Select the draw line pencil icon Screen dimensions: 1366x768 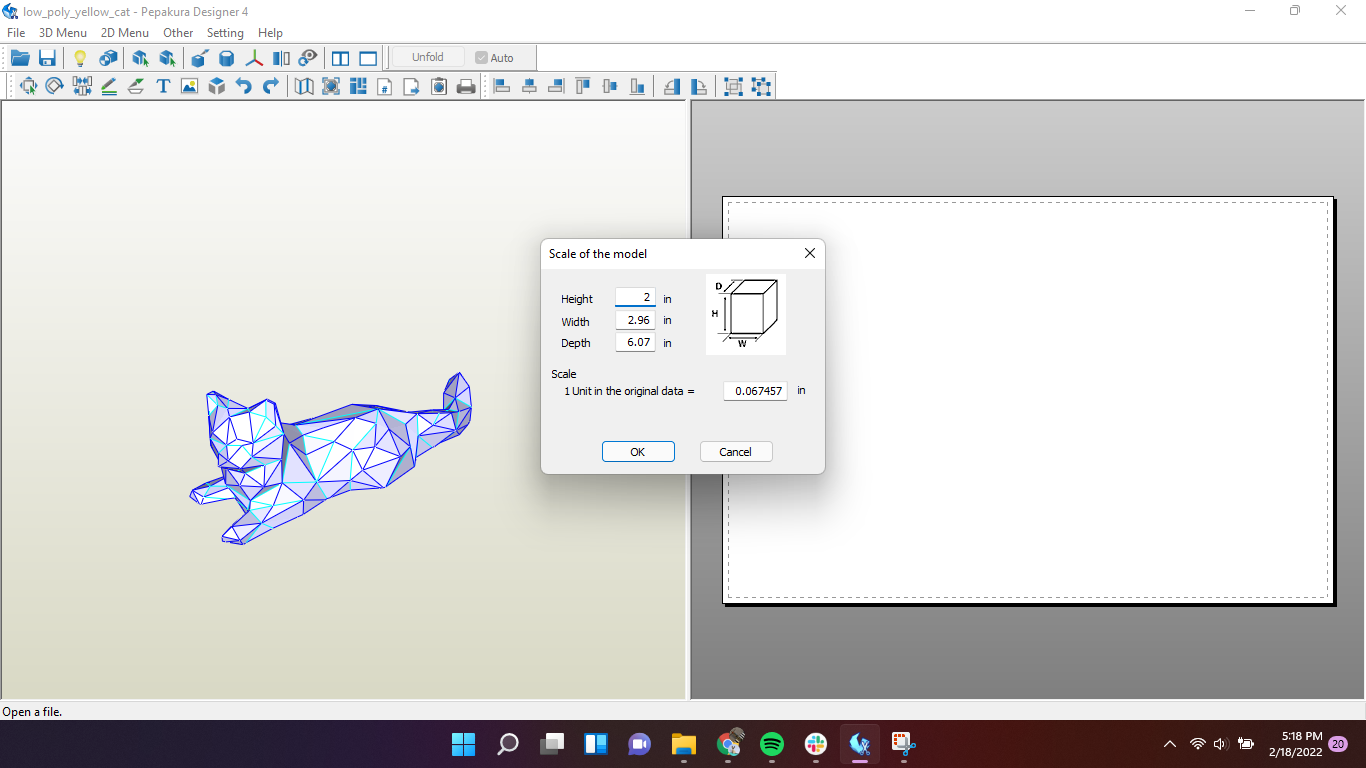tap(108, 86)
